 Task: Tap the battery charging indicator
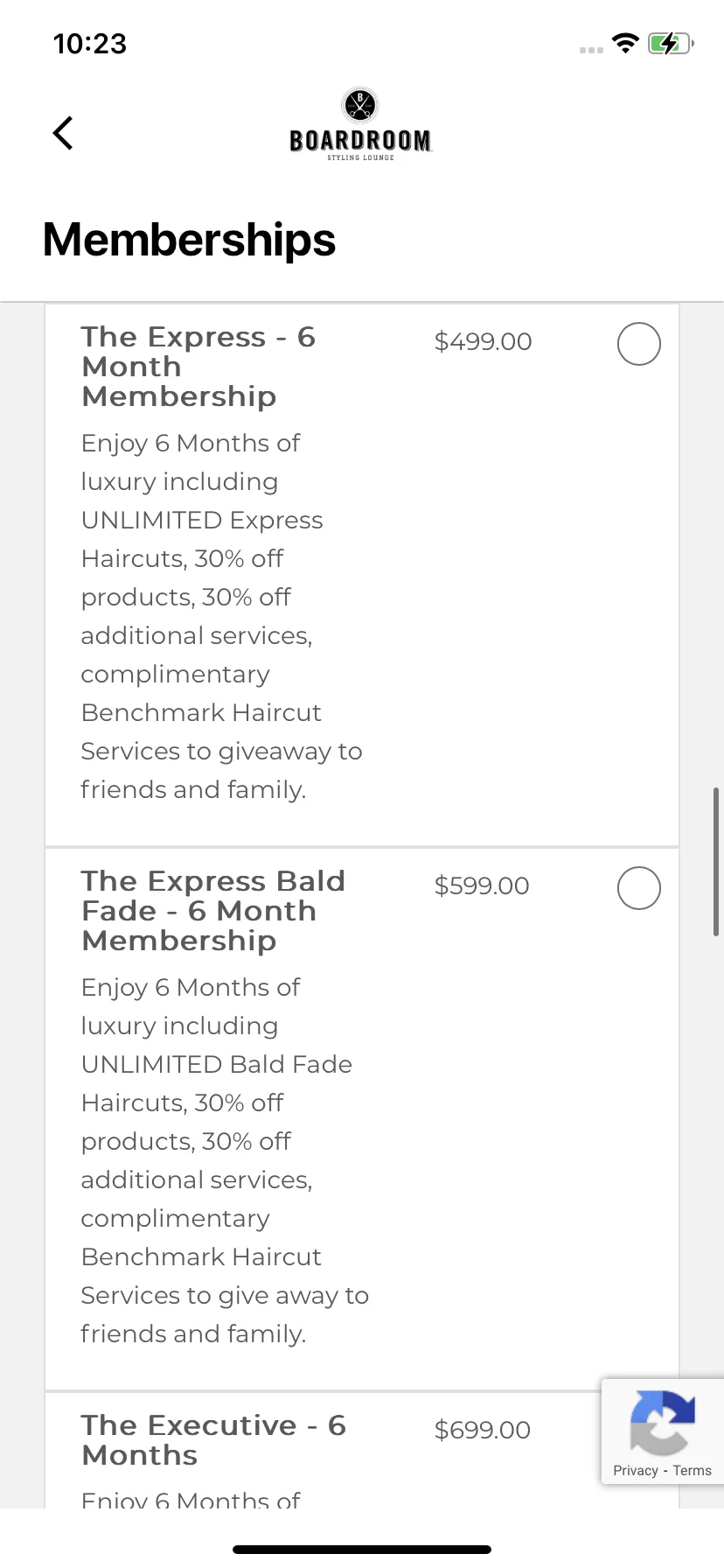tap(671, 43)
